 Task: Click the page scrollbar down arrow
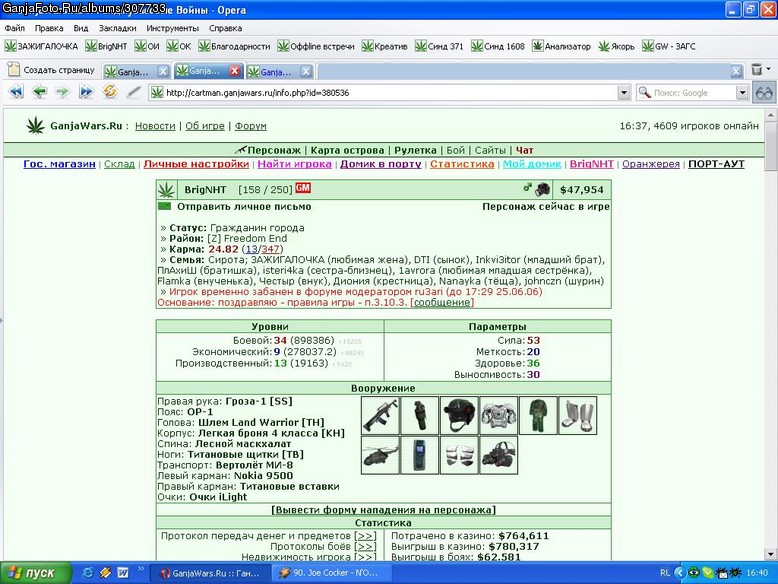(770, 554)
